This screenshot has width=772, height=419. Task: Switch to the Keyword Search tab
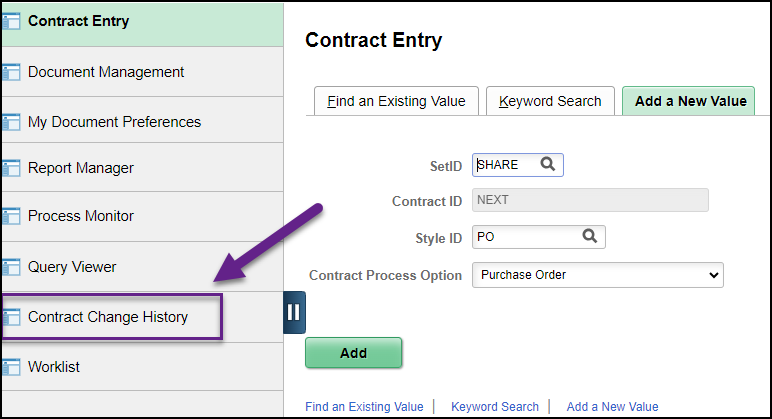[550, 101]
